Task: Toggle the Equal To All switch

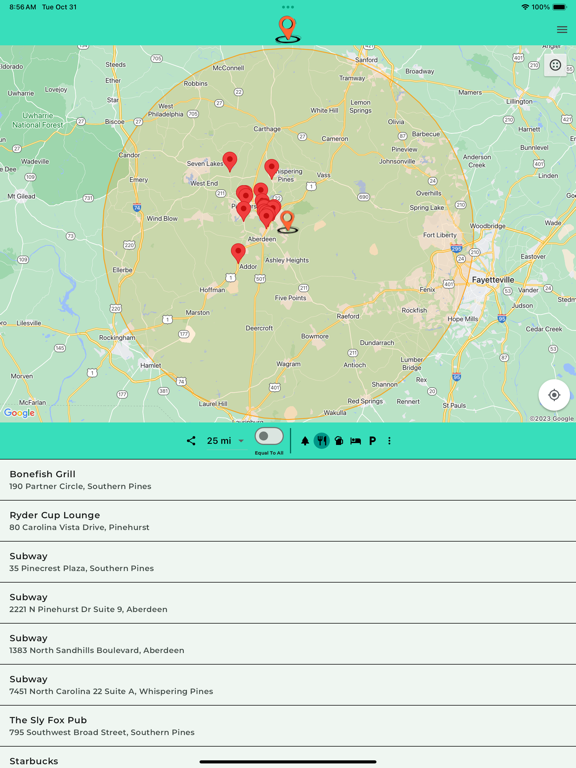Action: (269, 436)
